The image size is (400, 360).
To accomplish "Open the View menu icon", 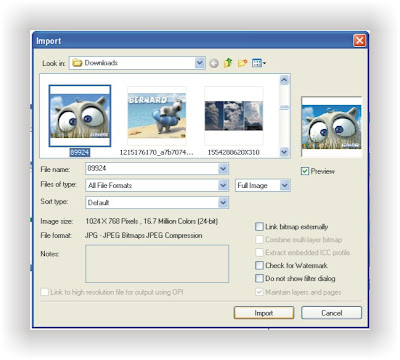I will coord(259,63).
